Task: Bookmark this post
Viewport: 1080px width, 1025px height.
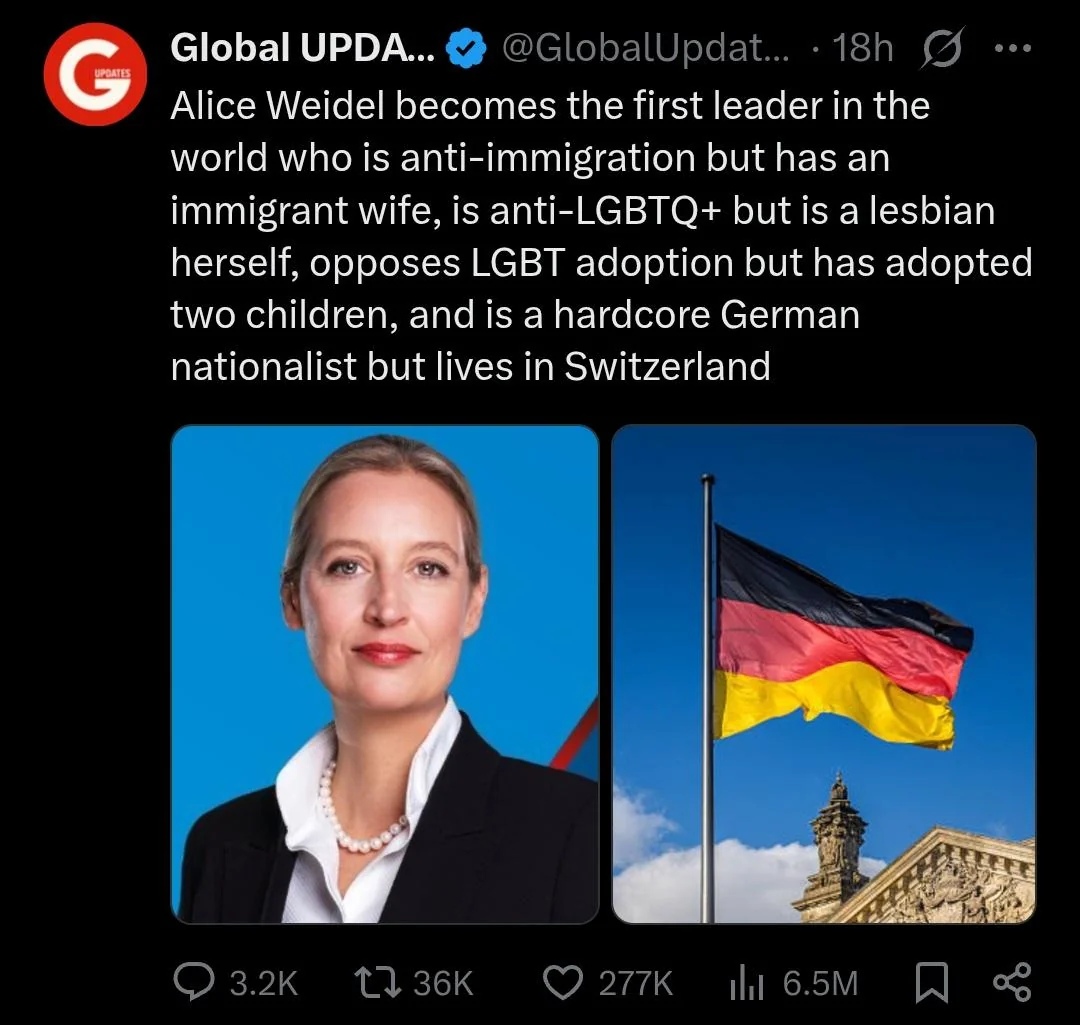Action: coord(931,983)
